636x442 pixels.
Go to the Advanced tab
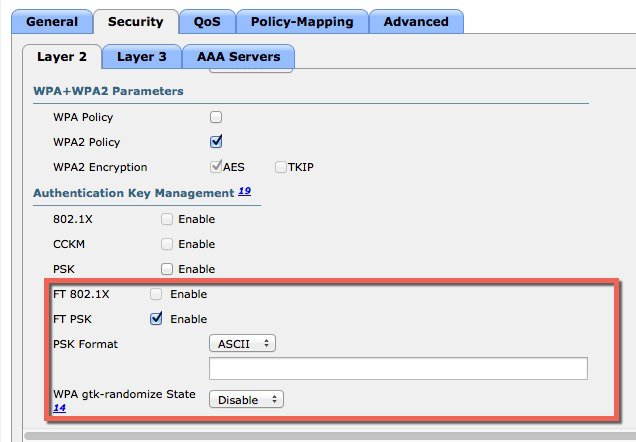click(x=416, y=22)
